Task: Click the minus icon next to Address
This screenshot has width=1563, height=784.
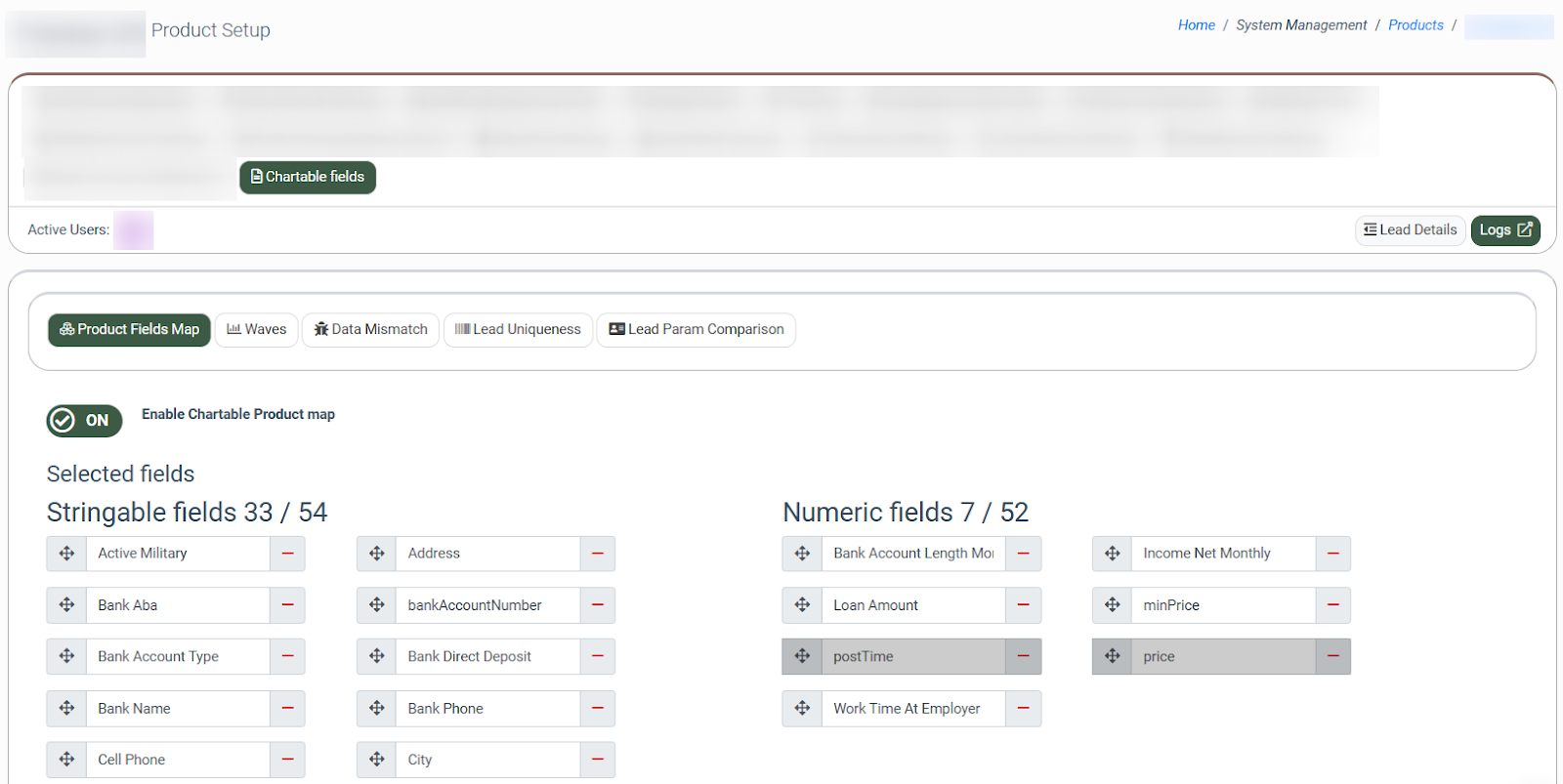Action: pos(597,554)
